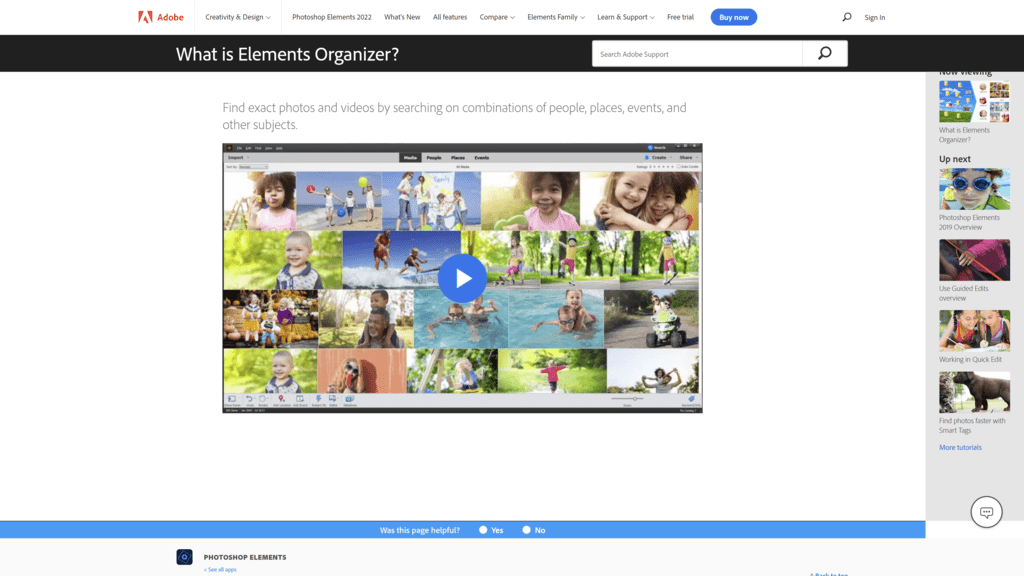The width and height of the screenshot is (1024, 576).
Task: Open the Free trial nav item
Action: click(680, 17)
